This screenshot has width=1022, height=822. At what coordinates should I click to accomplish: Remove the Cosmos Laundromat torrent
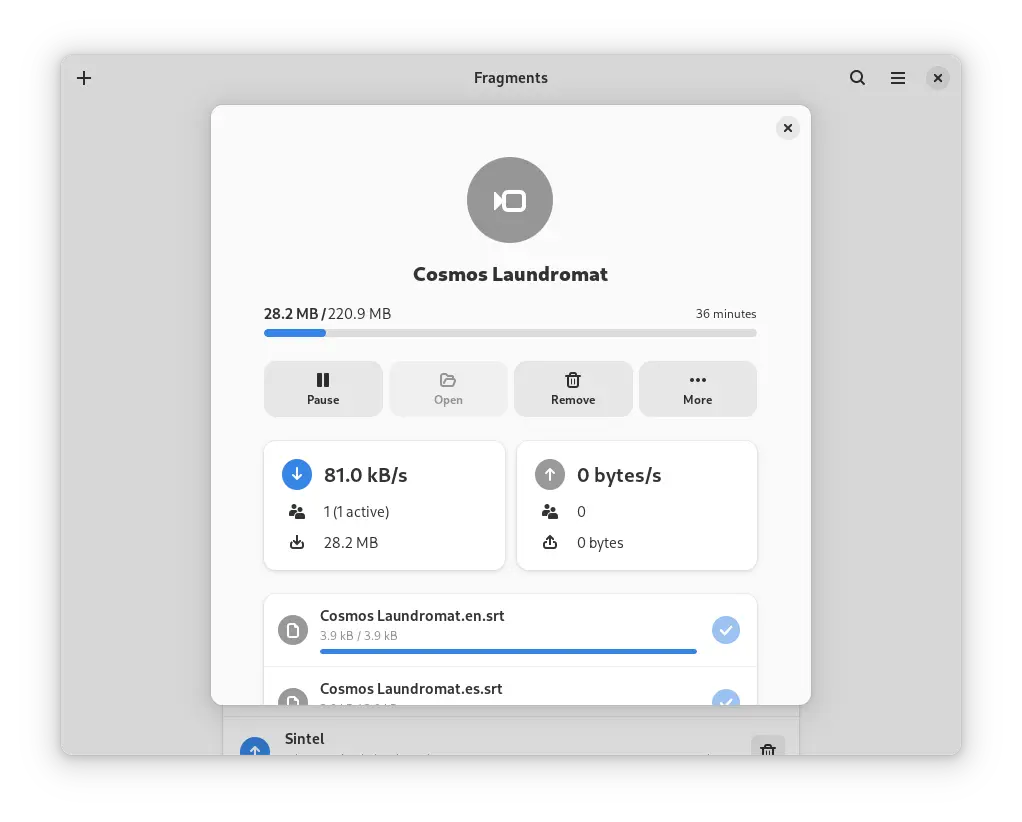click(573, 388)
